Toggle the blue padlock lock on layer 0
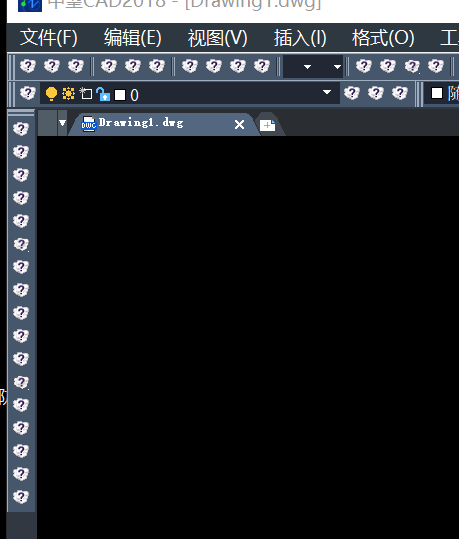 click(x=103, y=94)
